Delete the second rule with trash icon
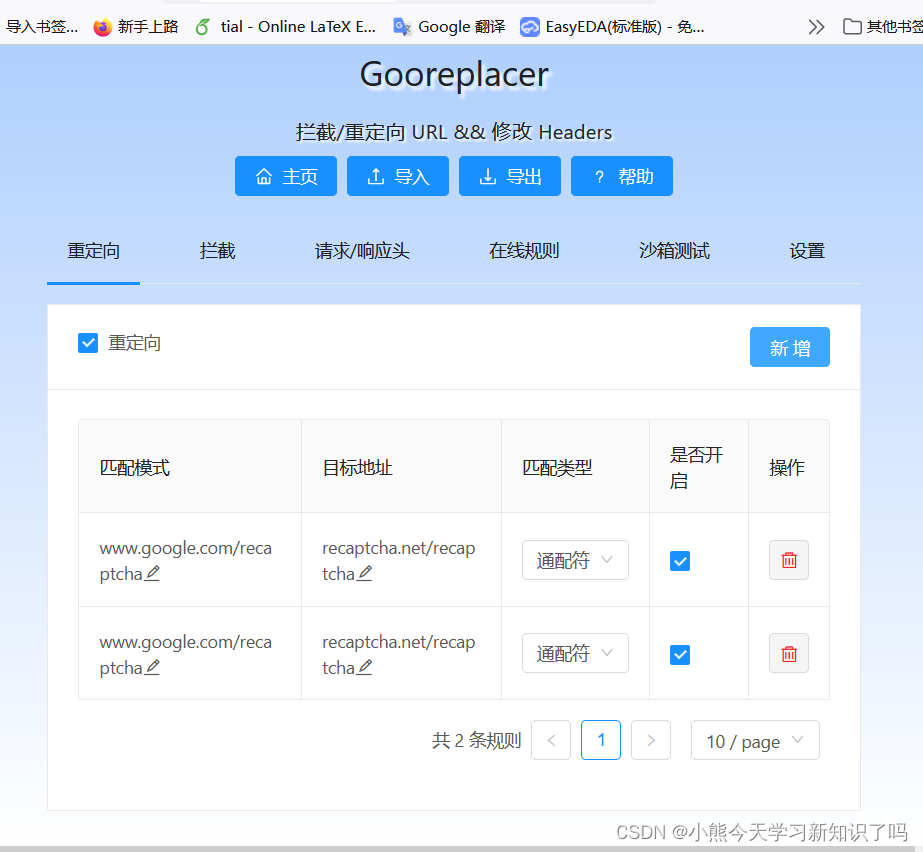The width and height of the screenshot is (923, 852). tap(789, 653)
